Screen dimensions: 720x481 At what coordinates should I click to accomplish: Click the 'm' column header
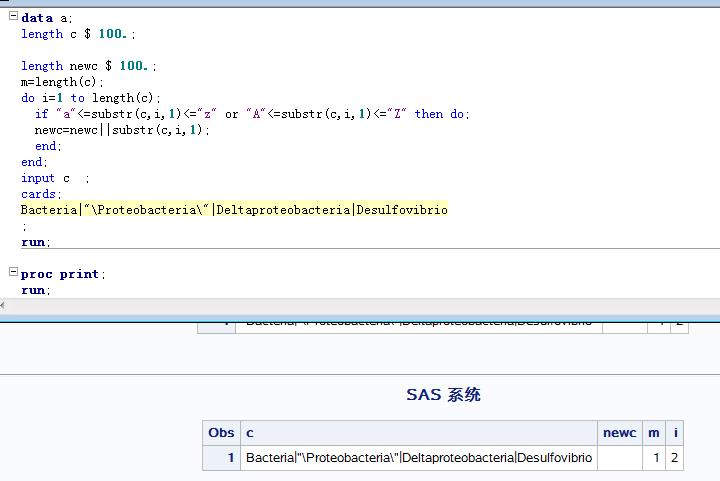tap(654, 433)
